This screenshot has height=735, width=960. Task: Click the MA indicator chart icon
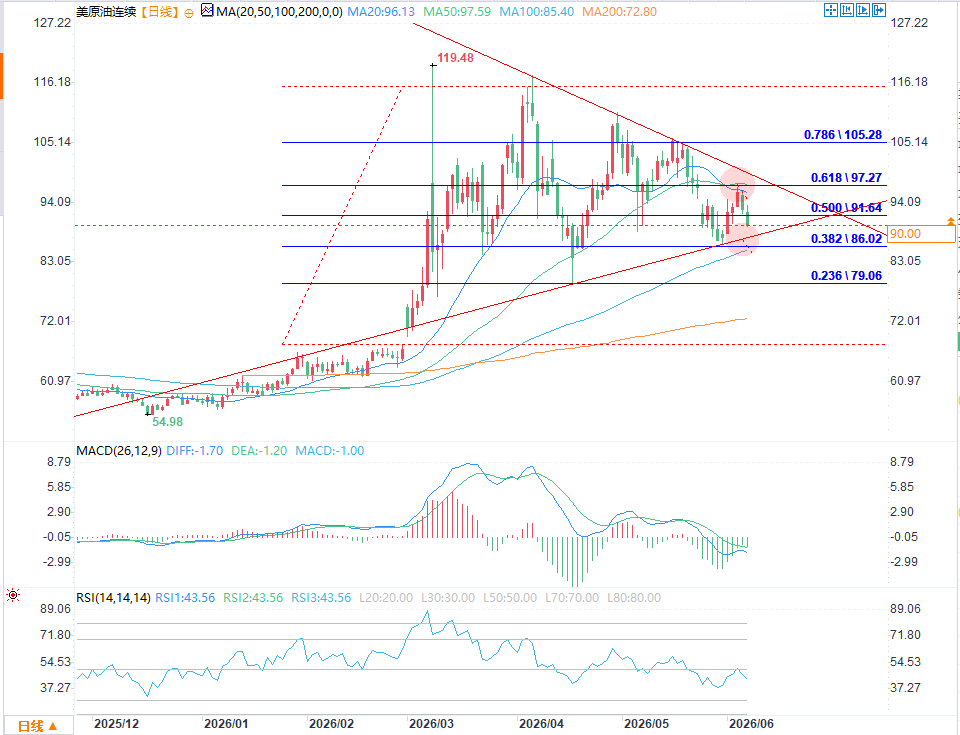pos(208,10)
